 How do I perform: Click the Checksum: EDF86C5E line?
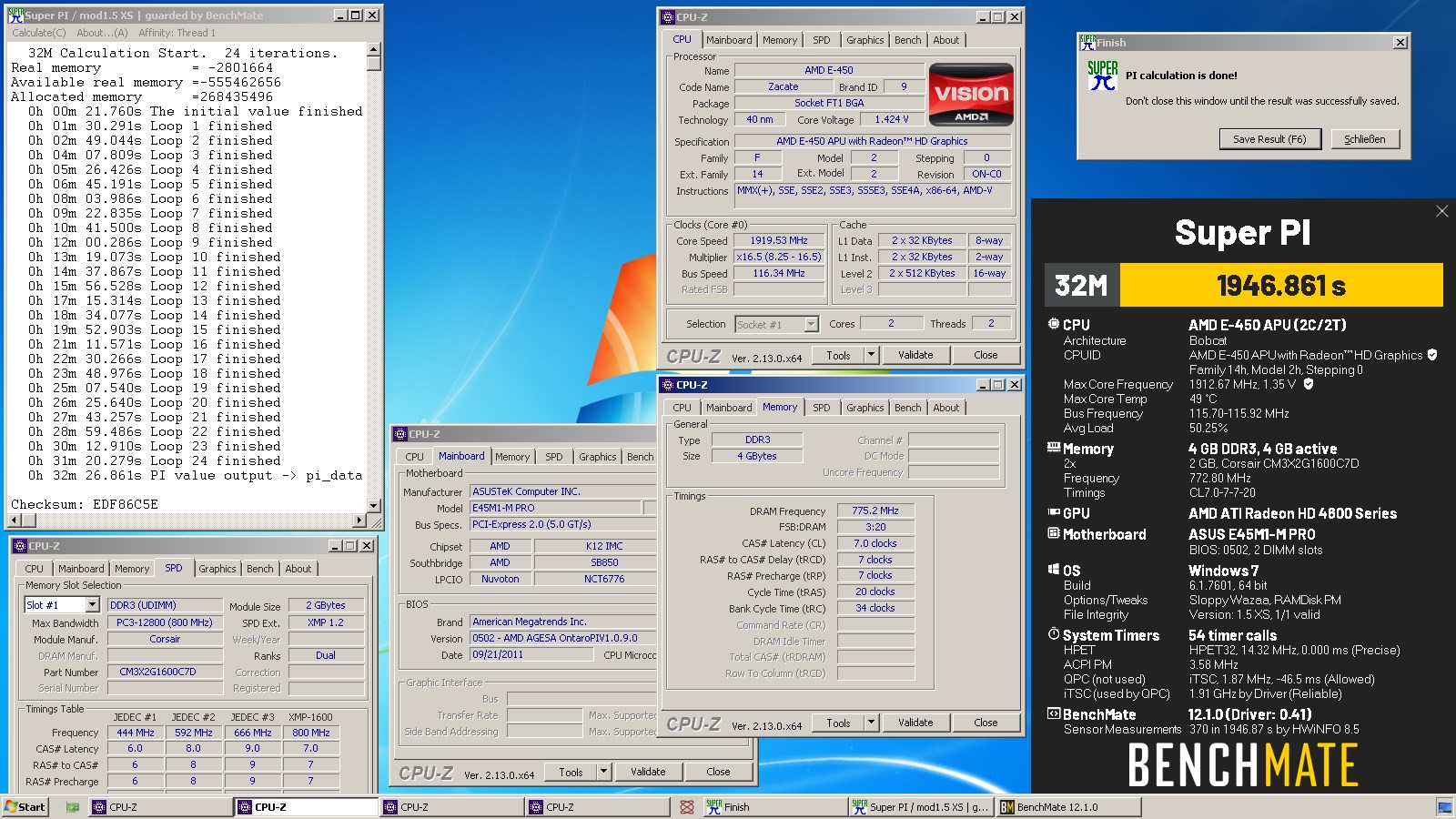click(x=85, y=504)
